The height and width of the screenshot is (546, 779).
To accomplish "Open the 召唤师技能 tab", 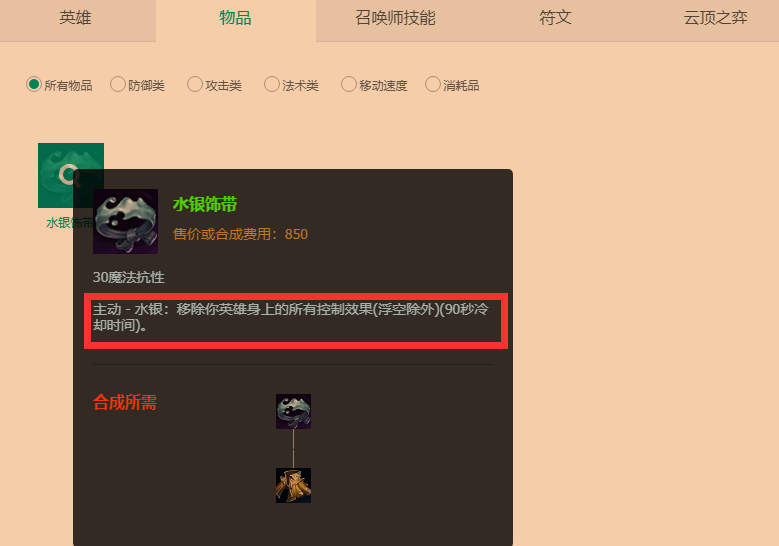I will 395,18.
